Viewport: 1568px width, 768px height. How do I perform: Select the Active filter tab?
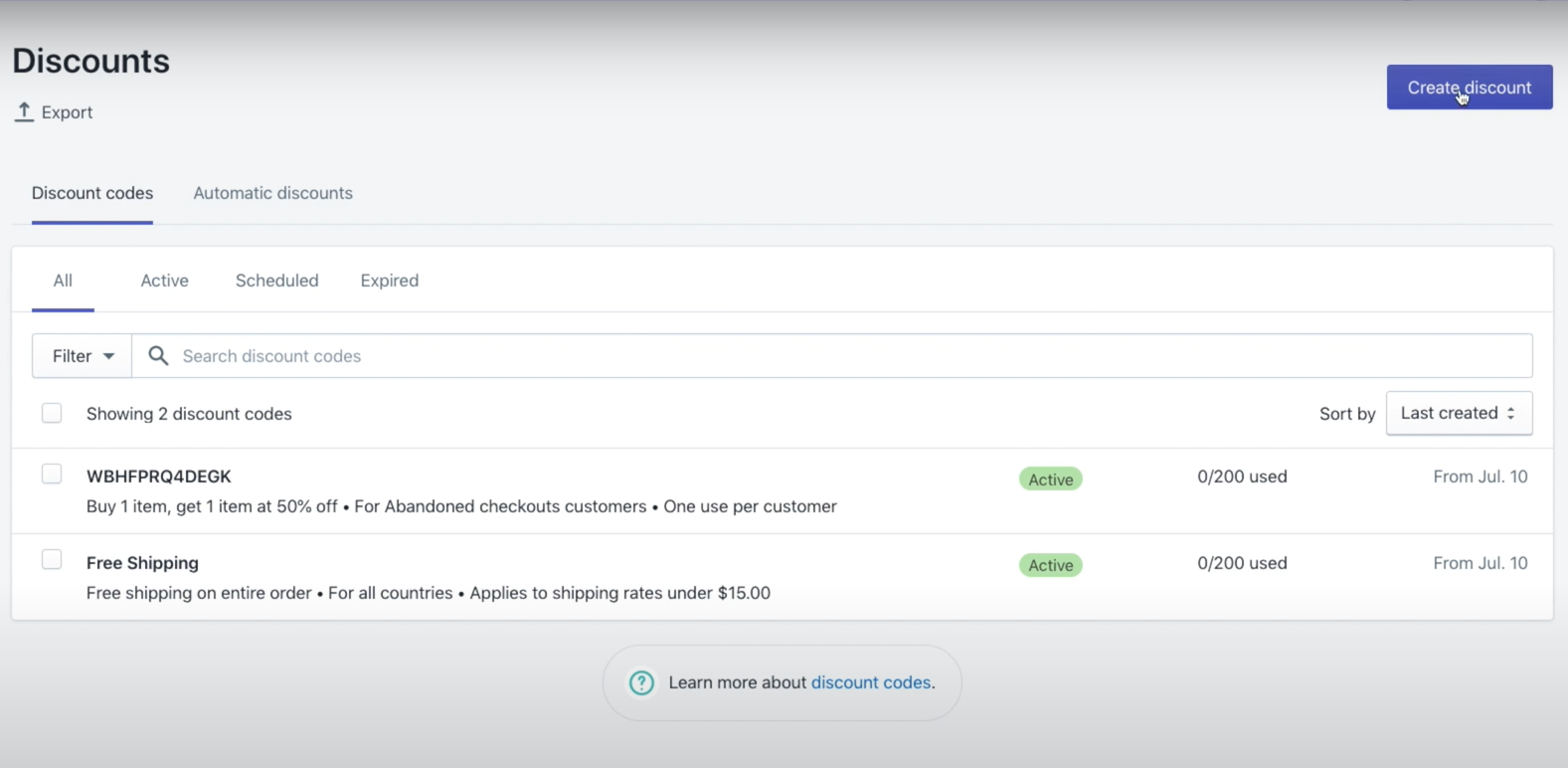pyautogui.click(x=165, y=281)
